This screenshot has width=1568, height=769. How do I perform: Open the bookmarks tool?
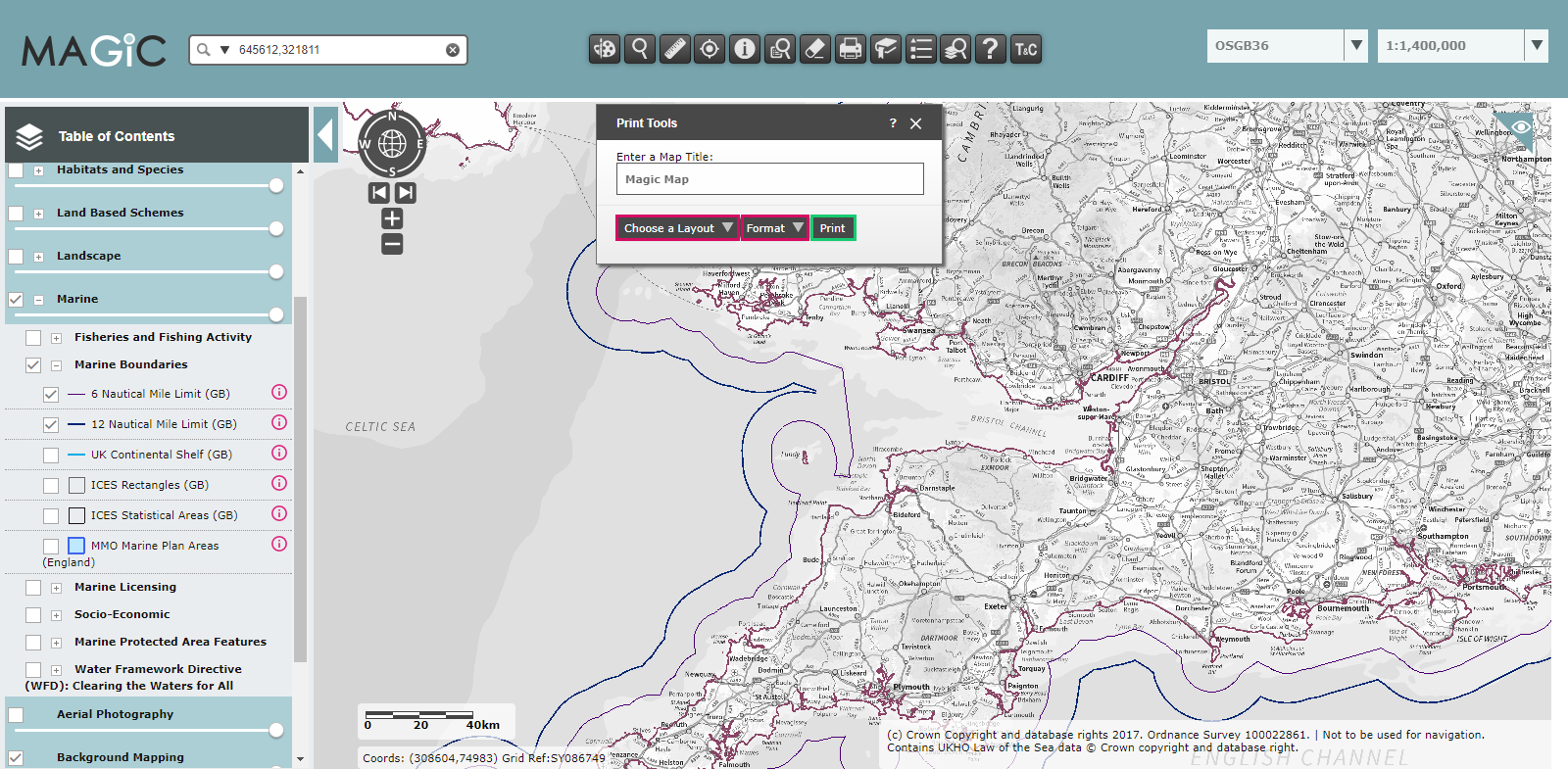pyautogui.click(x=886, y=49)
